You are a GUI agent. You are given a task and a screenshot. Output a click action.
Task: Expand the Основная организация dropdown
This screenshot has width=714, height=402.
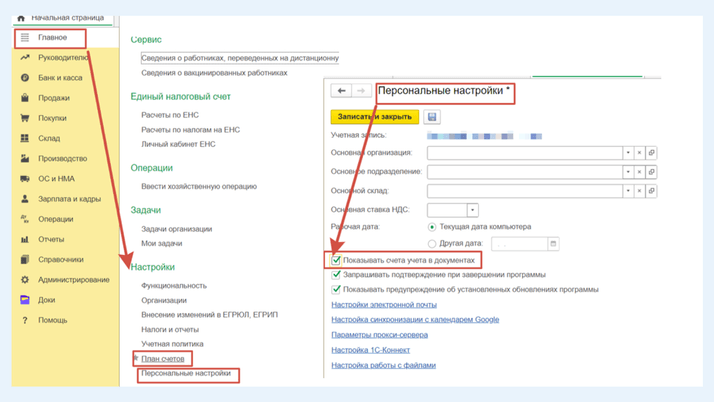pyautogui.click(x=628, y=154)
